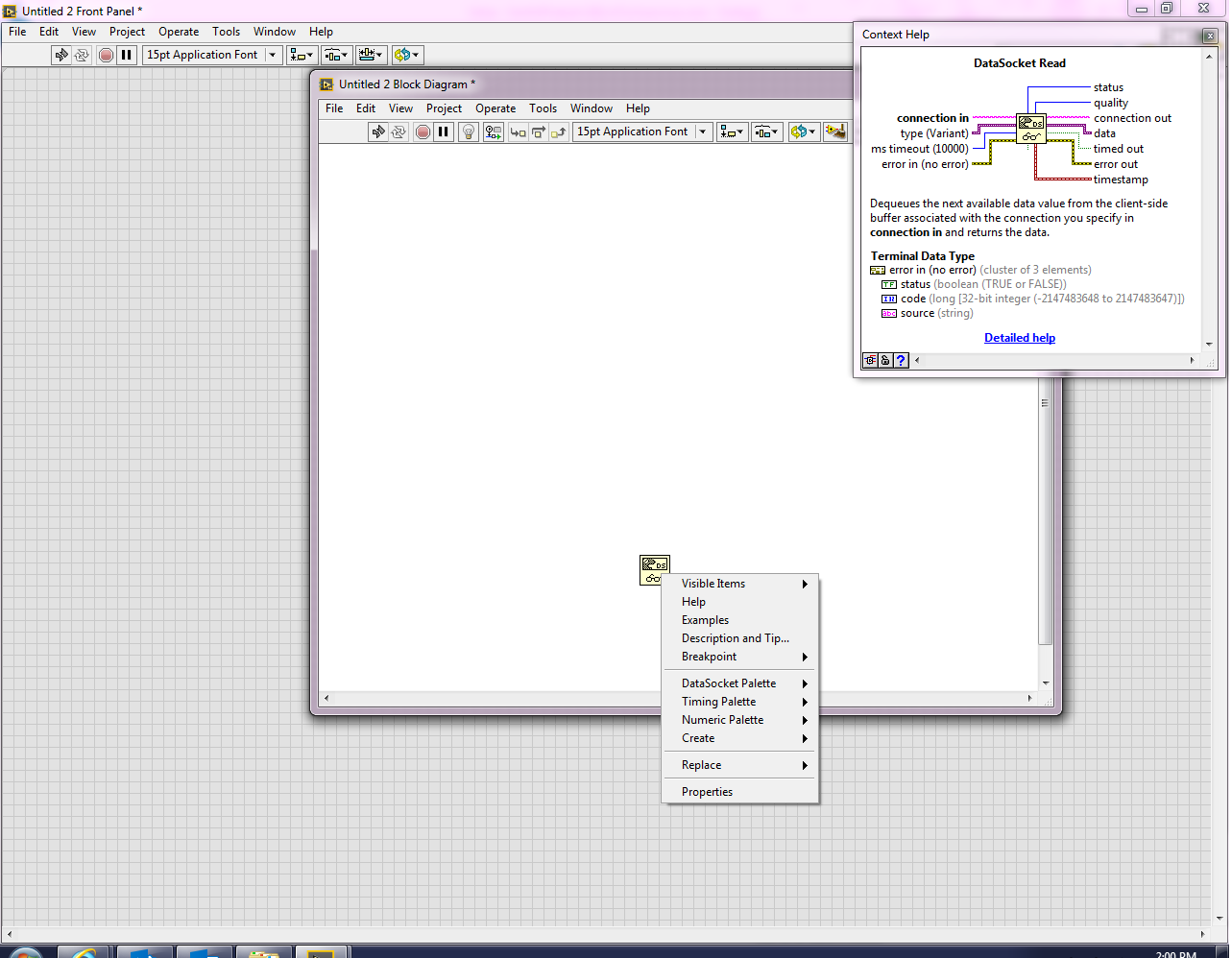Open the Front Panel Tools menu
The image size is (1232, 958).
pyautogui.click(x=226, y=32)
